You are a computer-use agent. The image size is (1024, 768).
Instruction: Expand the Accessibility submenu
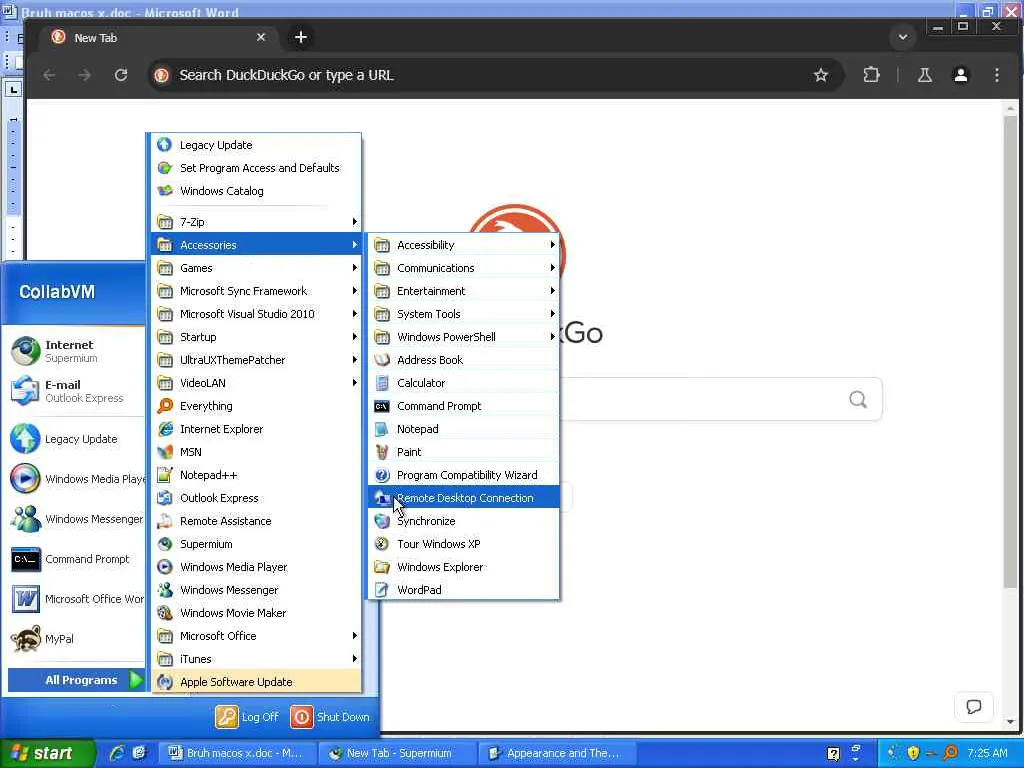coord(464,245)
